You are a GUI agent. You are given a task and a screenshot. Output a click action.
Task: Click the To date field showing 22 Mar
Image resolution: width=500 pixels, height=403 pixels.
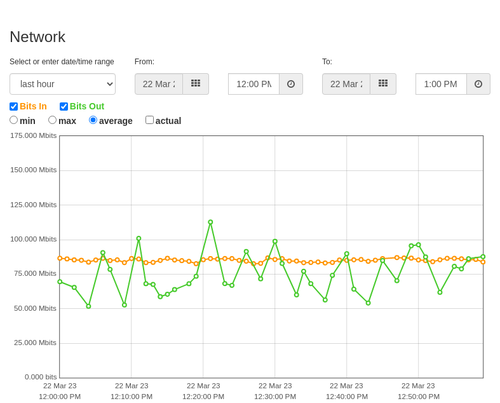pos(346,84)
